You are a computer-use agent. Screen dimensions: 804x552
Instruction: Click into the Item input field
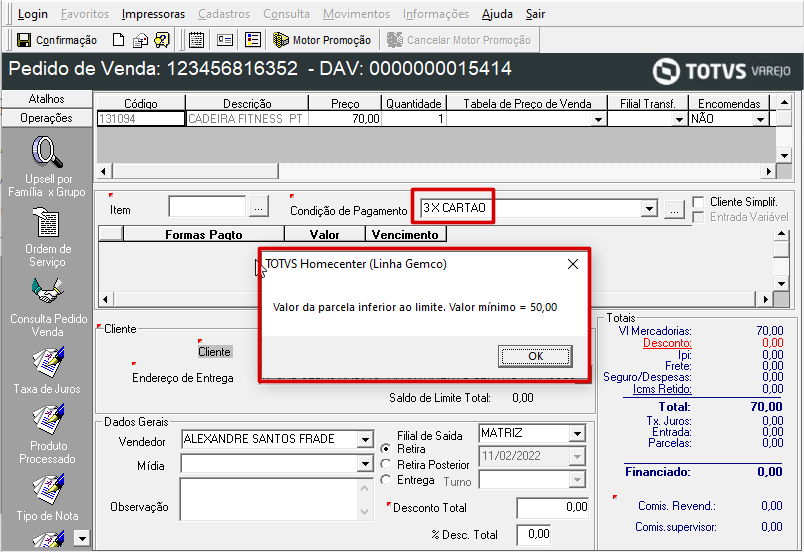[x=207, y=207]
